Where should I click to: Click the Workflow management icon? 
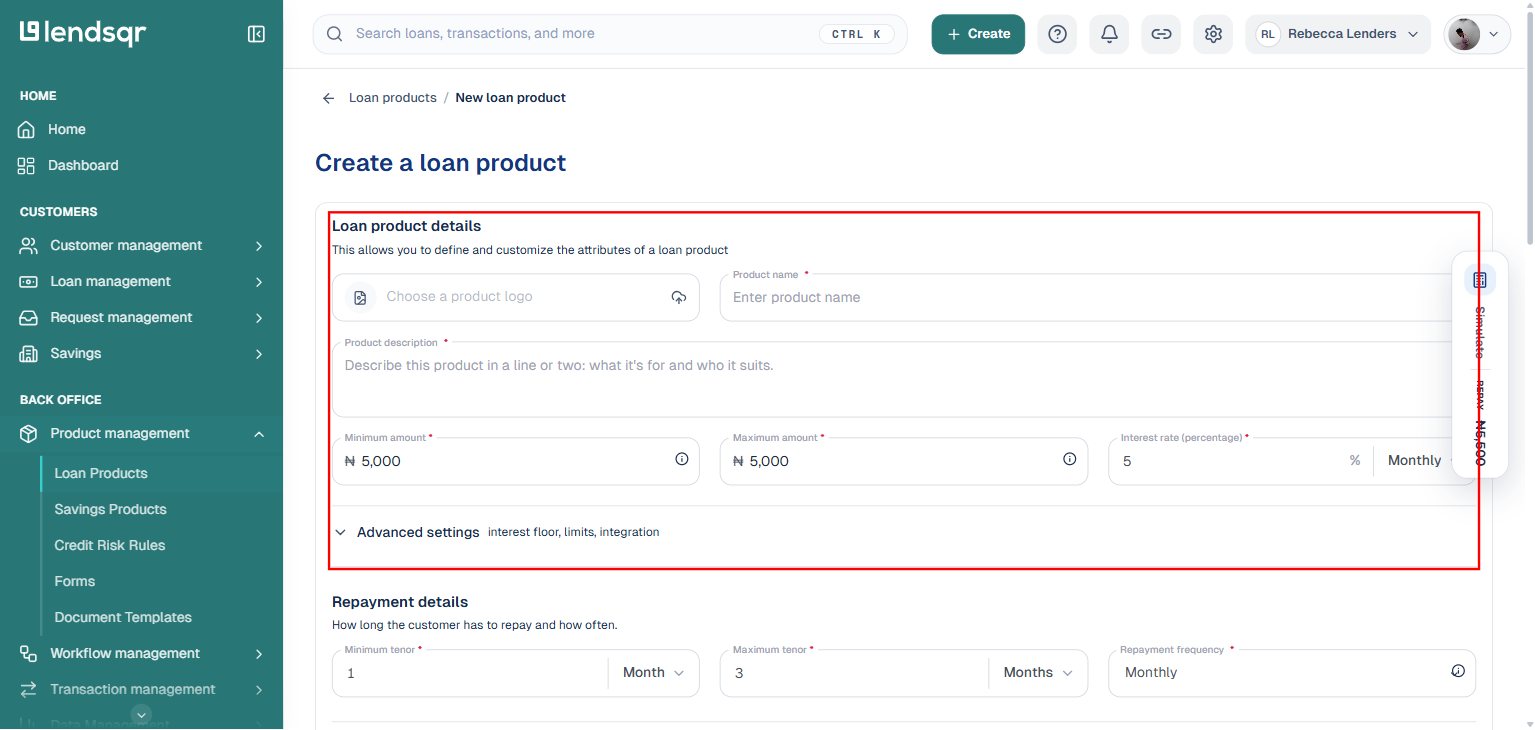click(x=29, y=654)
